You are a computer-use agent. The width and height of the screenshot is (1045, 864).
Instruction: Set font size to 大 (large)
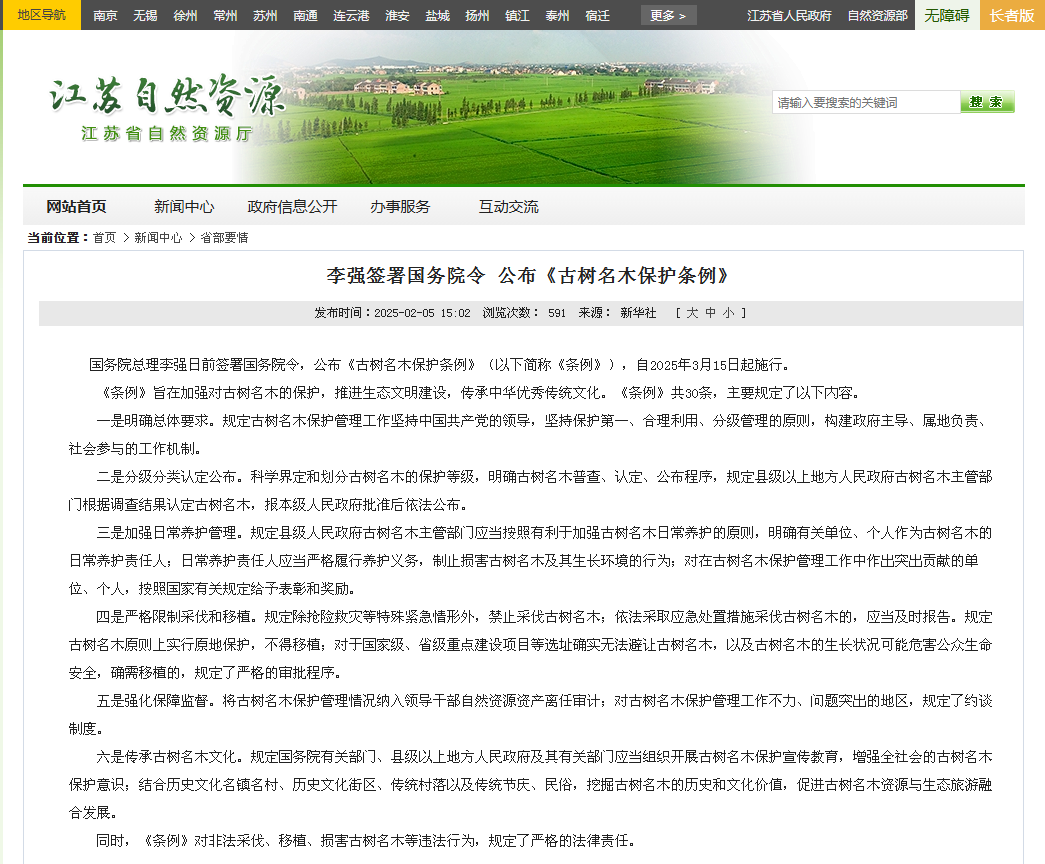[692, 313]
